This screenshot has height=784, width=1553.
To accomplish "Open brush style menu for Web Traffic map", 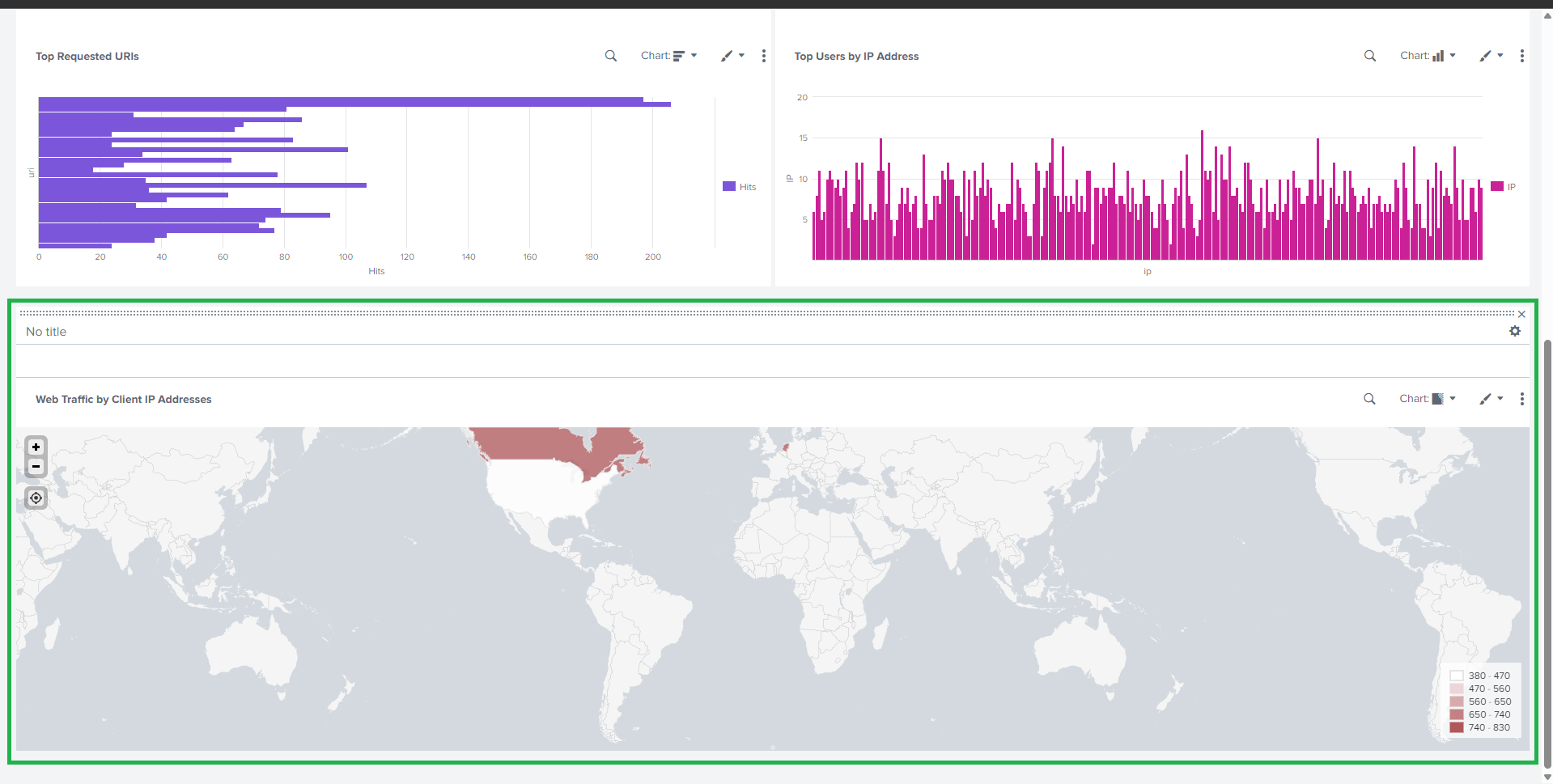I will pyautogui.click(x=1491, y=399).
